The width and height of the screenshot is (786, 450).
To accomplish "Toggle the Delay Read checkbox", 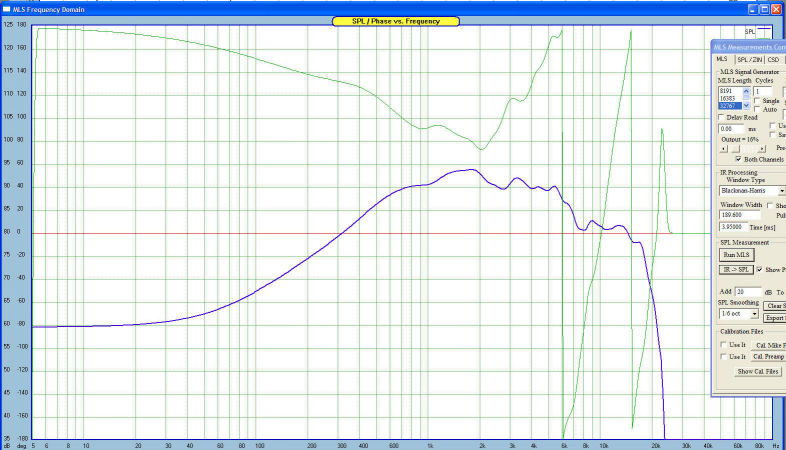I will [x=721, y=117].
